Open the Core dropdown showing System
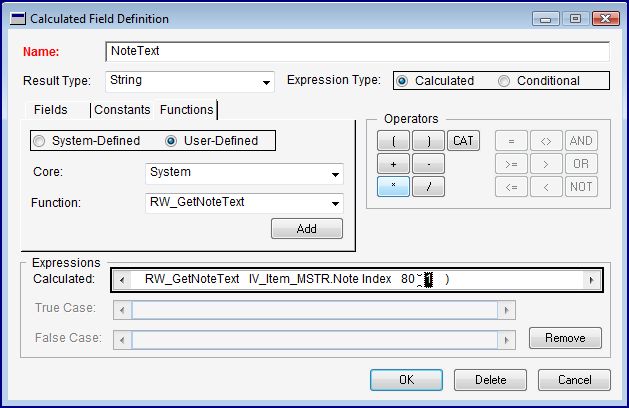This screenshot has height=408, width=629. (335, 174)
